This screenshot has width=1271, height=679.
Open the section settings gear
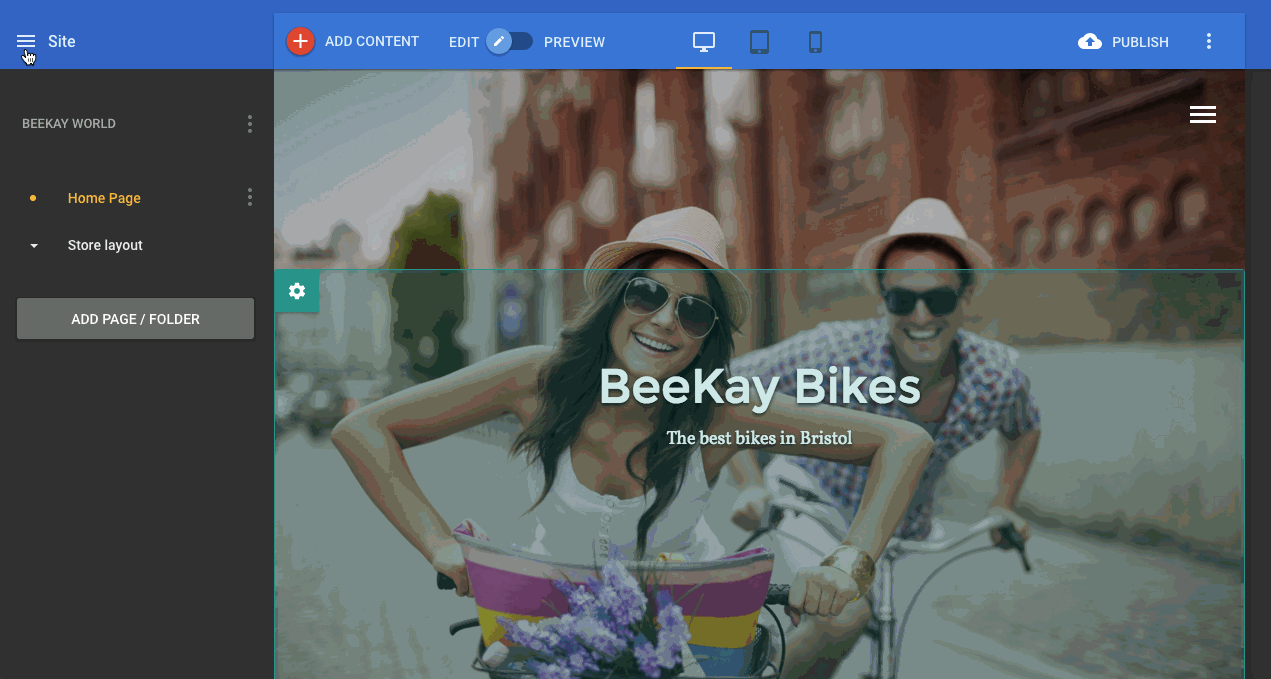click(x=297, y=291)
